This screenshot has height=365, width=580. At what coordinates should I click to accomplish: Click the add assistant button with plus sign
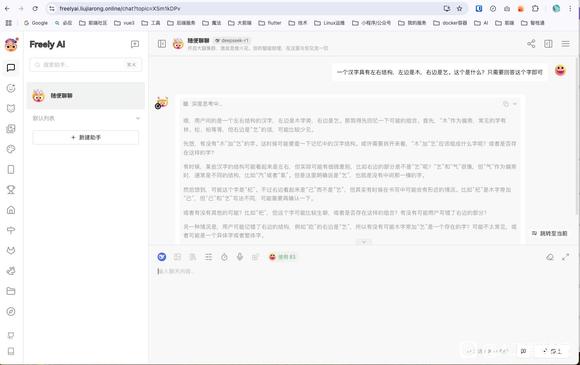coord(86,137)
